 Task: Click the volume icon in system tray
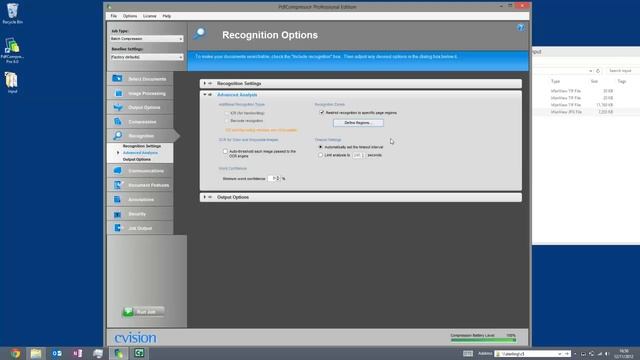coord(607,354)
